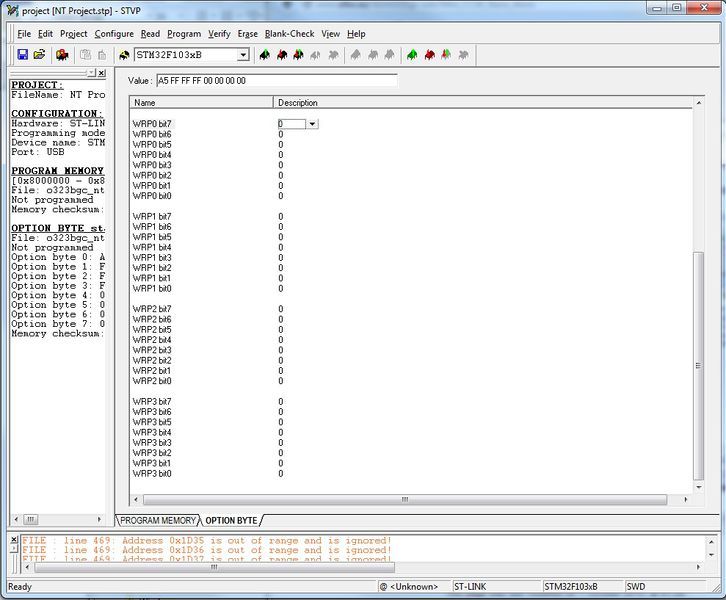726x600 pixels.
Task: Expand the WRP0 bit7 value dropdown
Action: click(x=313, y=124)
